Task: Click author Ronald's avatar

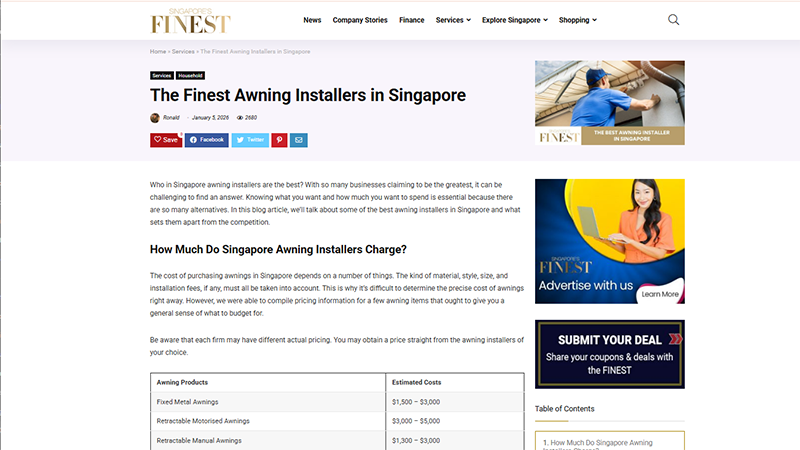Action: pyautogui.click(x=155, y=118)
